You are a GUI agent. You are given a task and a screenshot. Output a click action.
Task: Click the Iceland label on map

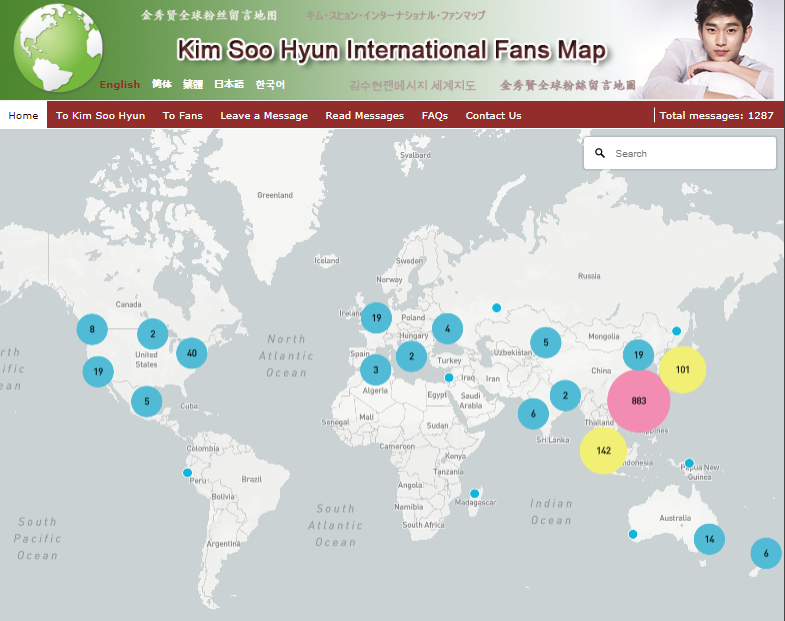point(327,260)
